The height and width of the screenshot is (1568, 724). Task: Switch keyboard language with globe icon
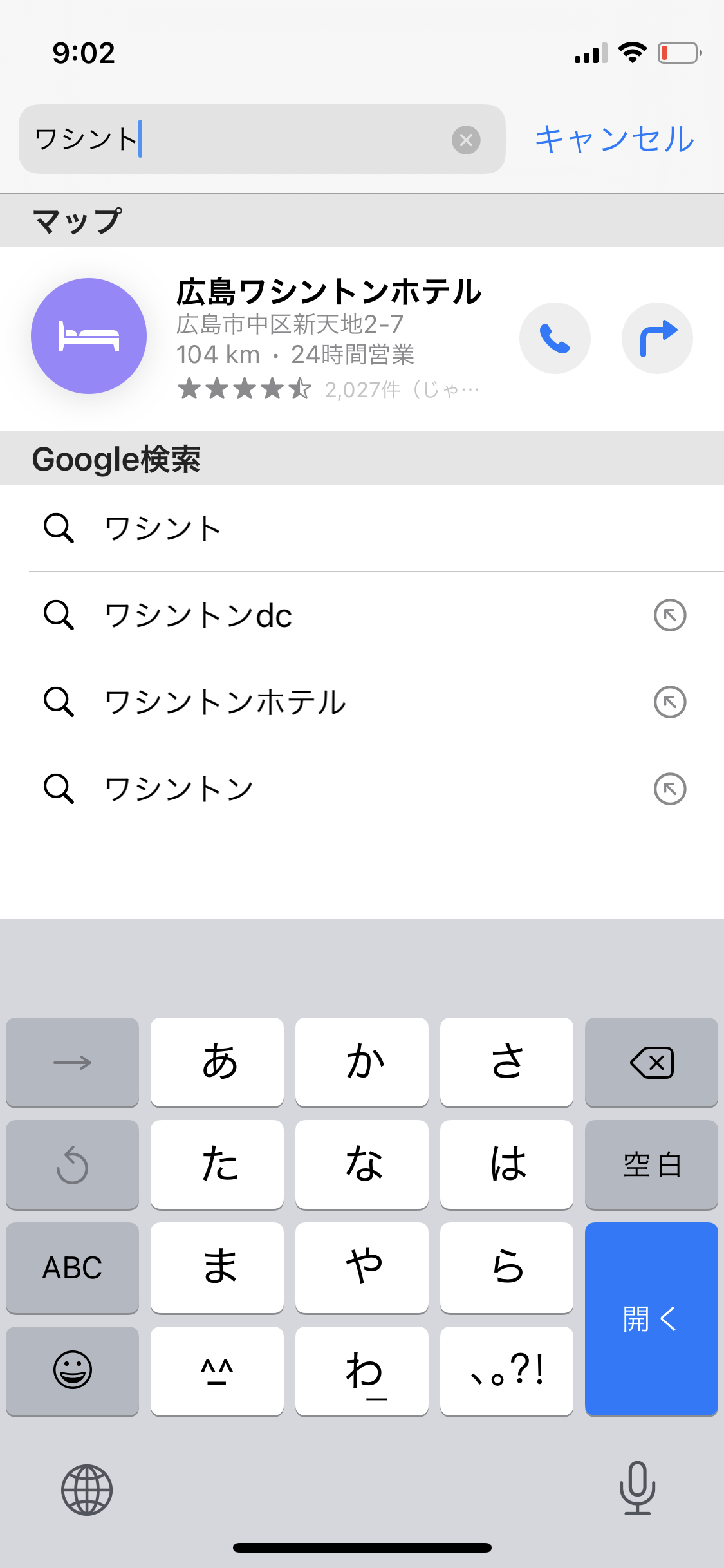[x=87, y=1489]
